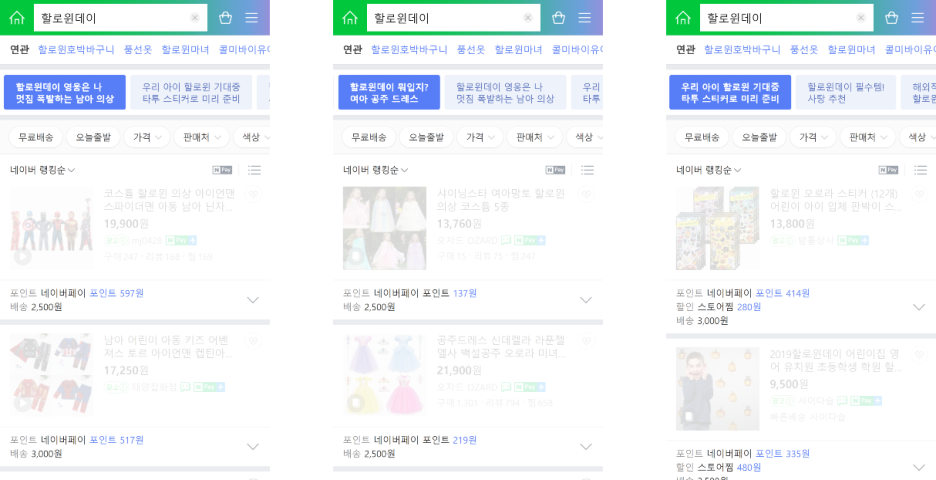Image resolution: width=936 pixels, height=480 pixels.
Task: Open the 남아 어린이 아동 키즈 어벤져스 product link
Action: [166, 347]
